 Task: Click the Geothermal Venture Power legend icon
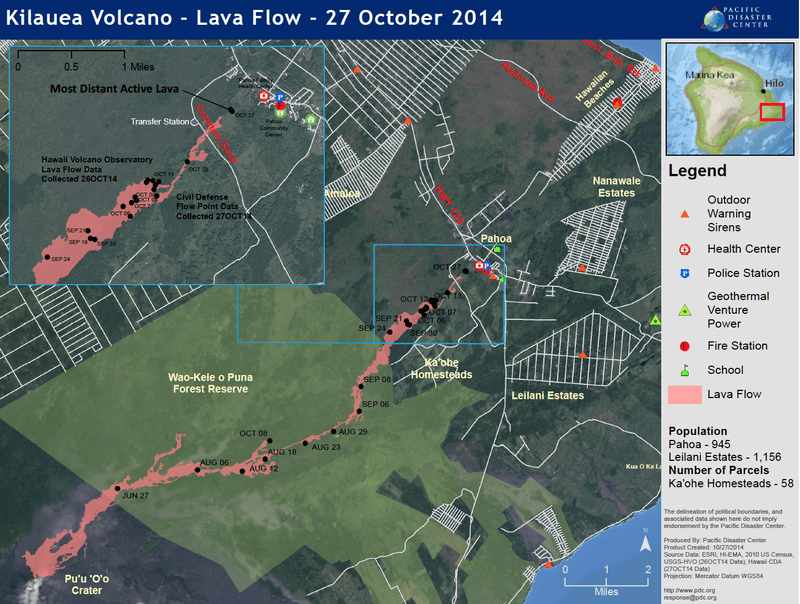(684, 310)
